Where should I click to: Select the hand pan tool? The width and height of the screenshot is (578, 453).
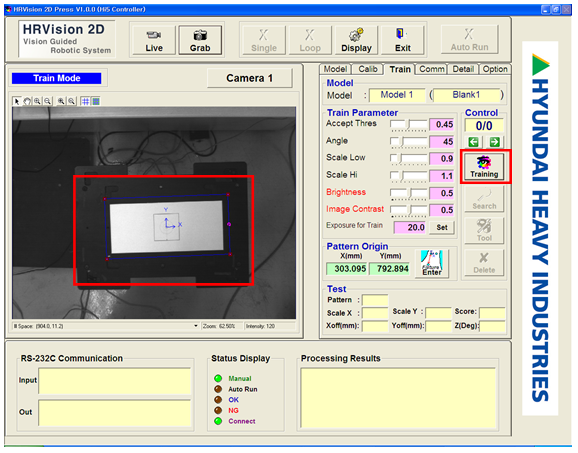pos(27,101)
